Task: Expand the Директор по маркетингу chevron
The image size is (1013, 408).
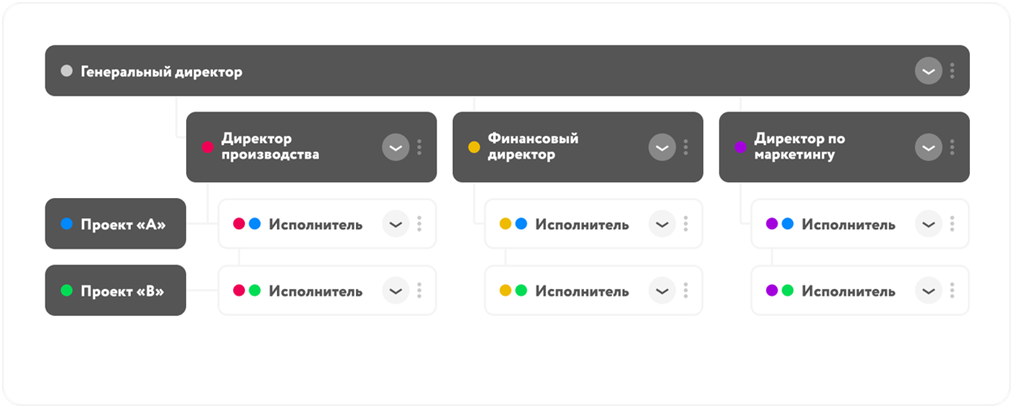Action: [x=928, y=147]
